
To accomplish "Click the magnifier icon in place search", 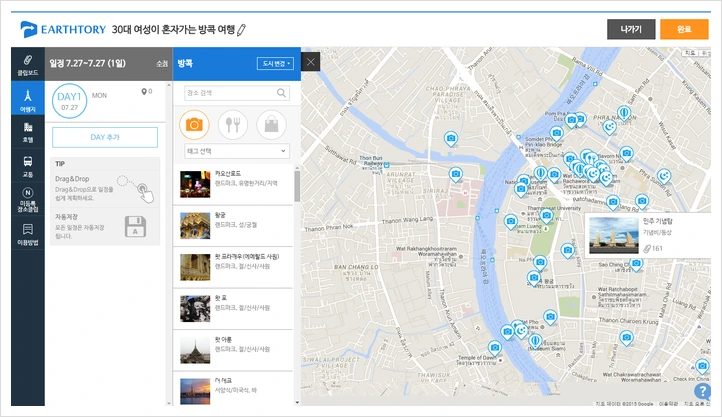I will (281, 93).
